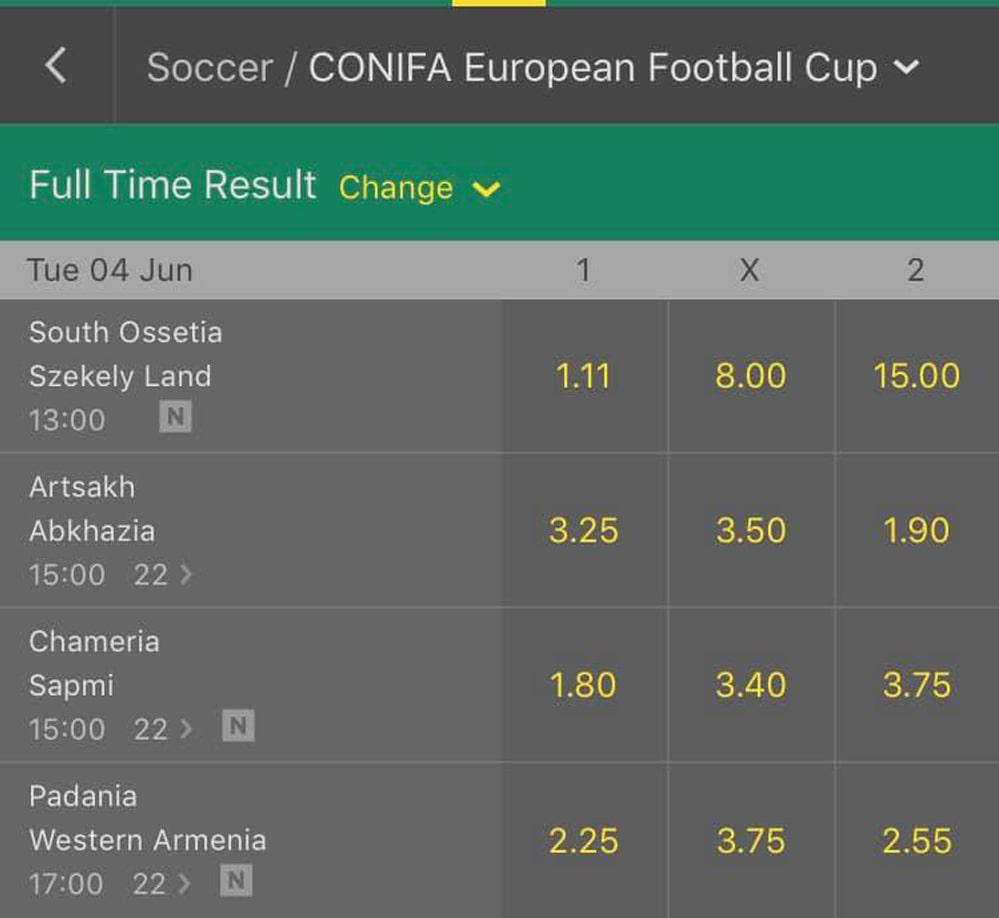Back Chameria to win at 1.80
This screenshot has width=999, height=918.
(x=584, y=685)
